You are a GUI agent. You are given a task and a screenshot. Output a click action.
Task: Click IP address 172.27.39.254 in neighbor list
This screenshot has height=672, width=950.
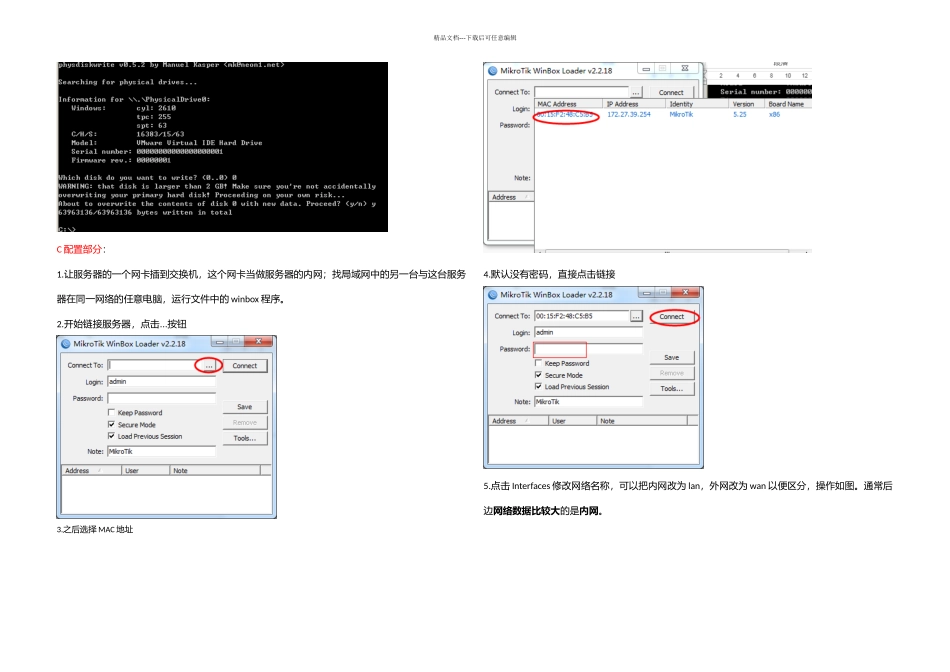pyautogui.click(x=629, y=115)
